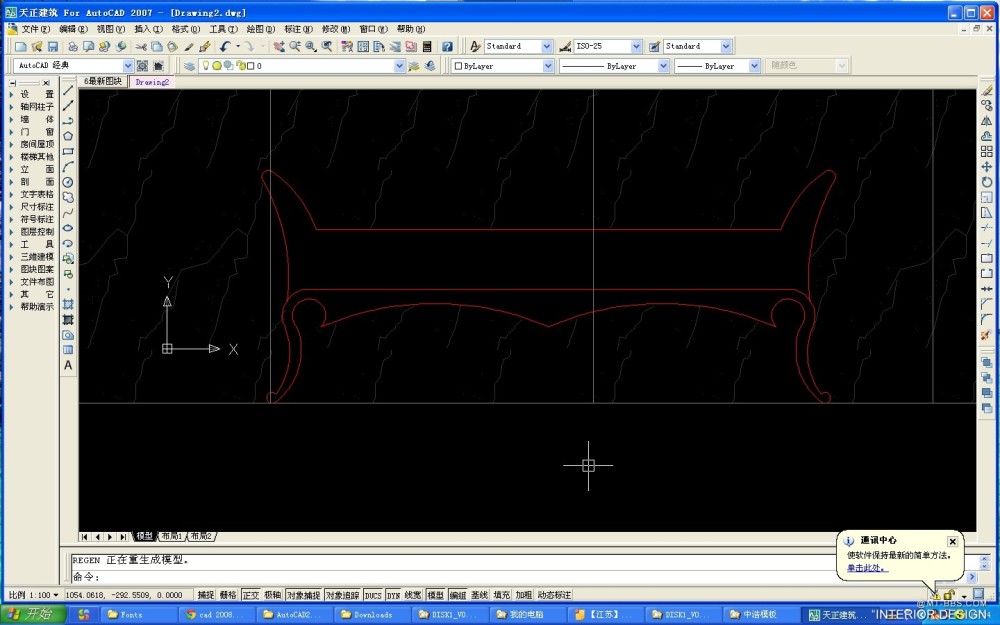This screenshot has width=1000, height=625.
Task: Click the Plot printer icon
Action: pos(73,47)
